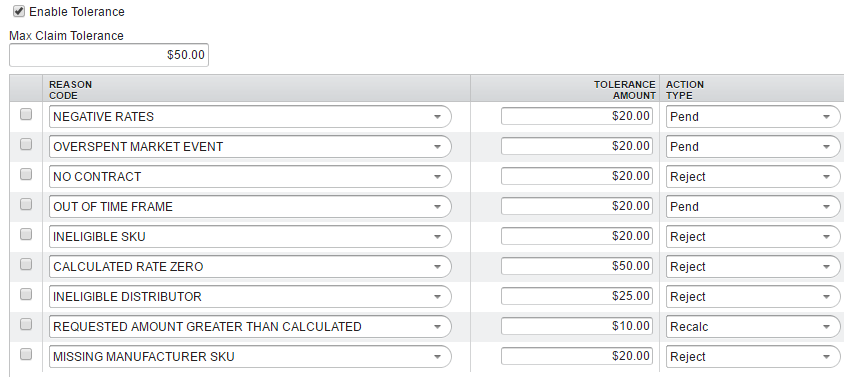844x377 pixels.
Task: Uncheck the Enable Tolerance checkbox
Action: (x=19, y=11)
